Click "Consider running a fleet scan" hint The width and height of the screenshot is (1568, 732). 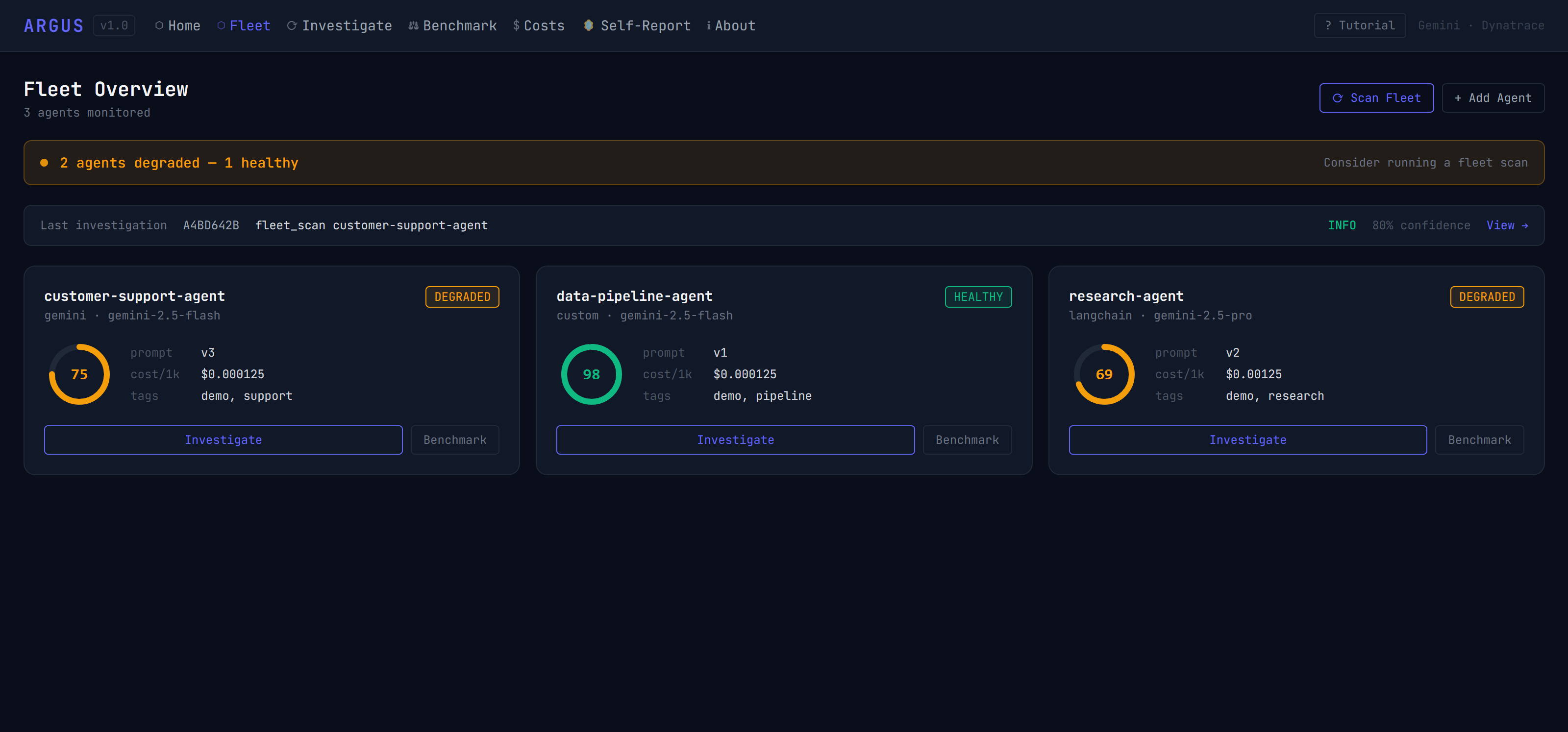[x=1425, y=163]
